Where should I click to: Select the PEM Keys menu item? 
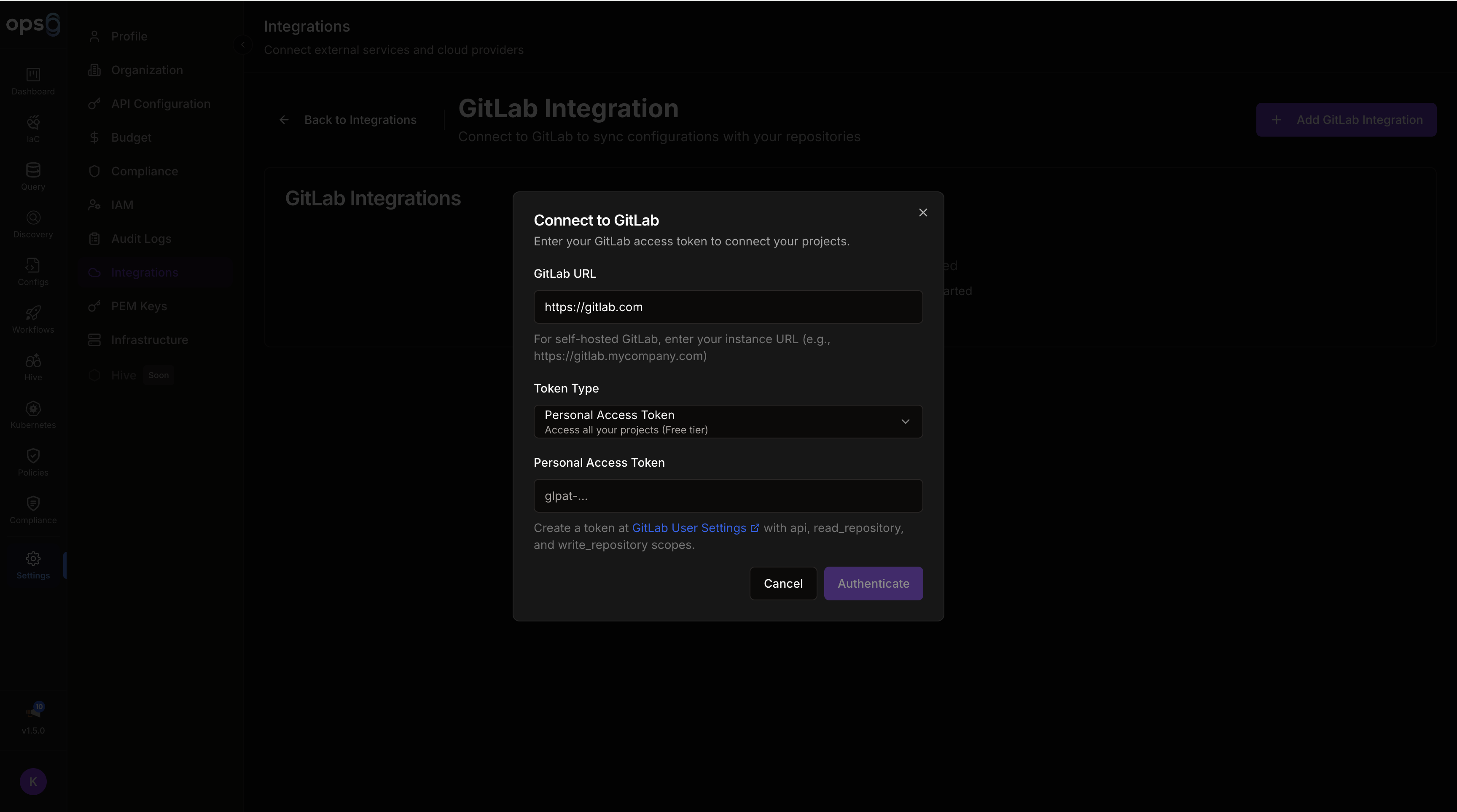pyautogui.click(x=139, y=307)
